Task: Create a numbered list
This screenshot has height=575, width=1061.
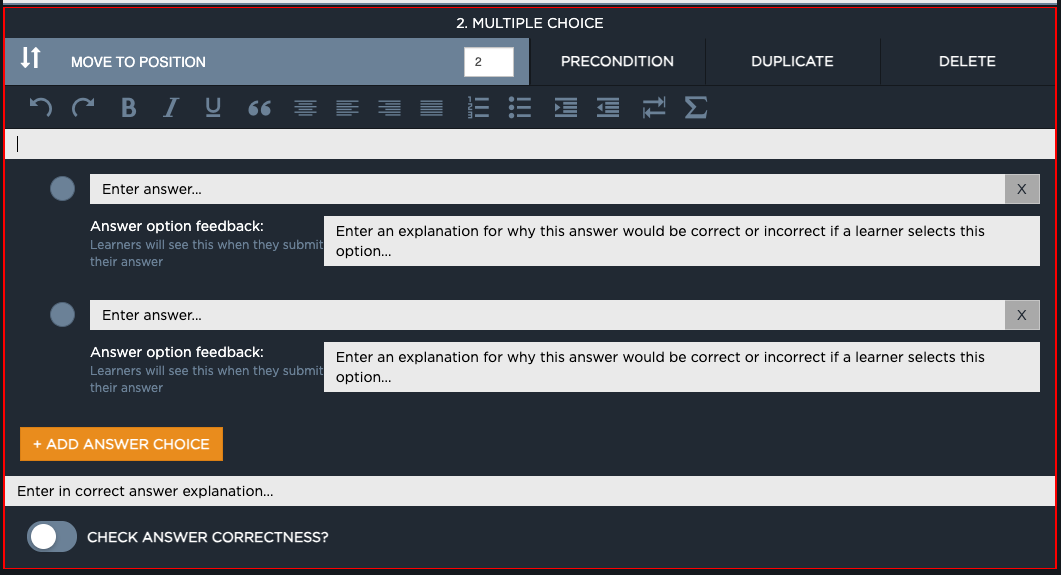Action: click(479, 108)
